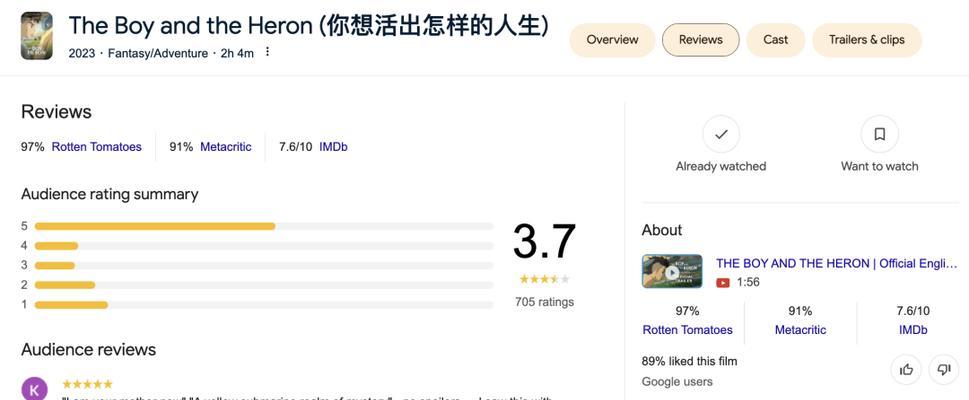Open THE BOY AND THE HERON trailer title link
The image size is (969, 400).
[x=836, y=263]
